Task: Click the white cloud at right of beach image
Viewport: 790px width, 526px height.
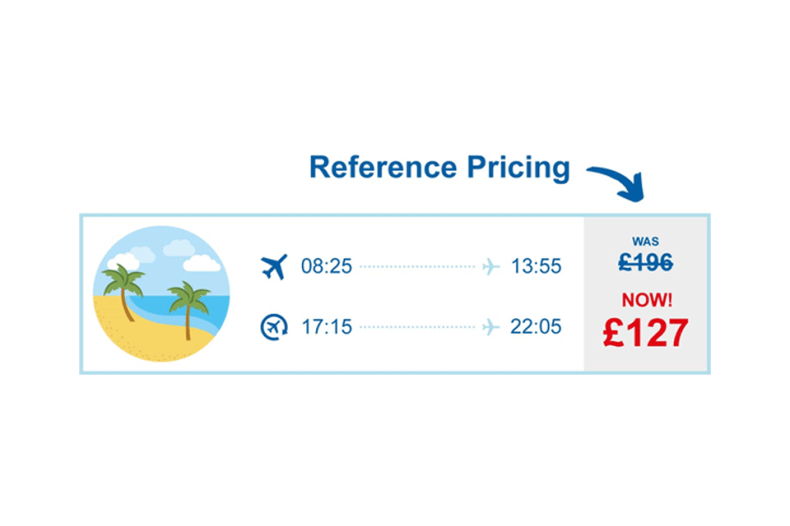Action: coord(202,262)
